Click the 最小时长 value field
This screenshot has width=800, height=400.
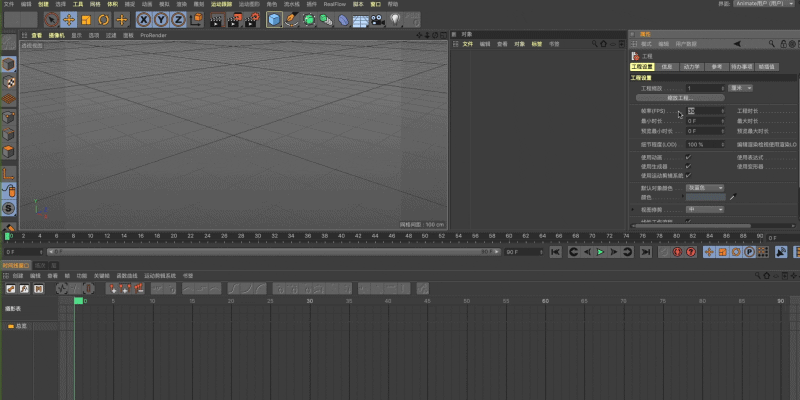click(705, 121)
